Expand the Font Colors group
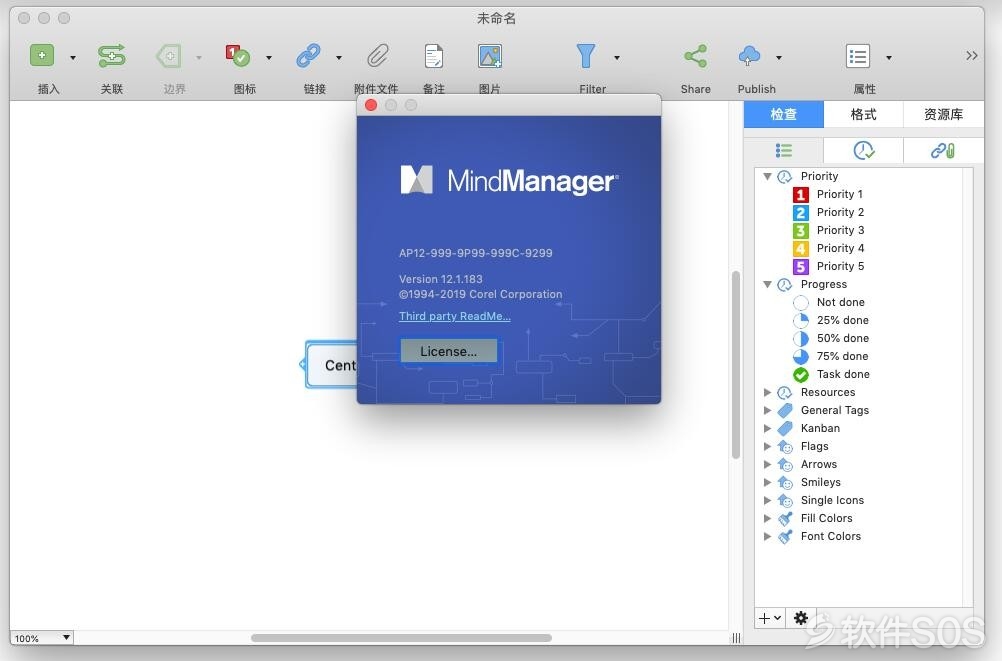This screenshot has height=661, width=1002. pos(767,536)
